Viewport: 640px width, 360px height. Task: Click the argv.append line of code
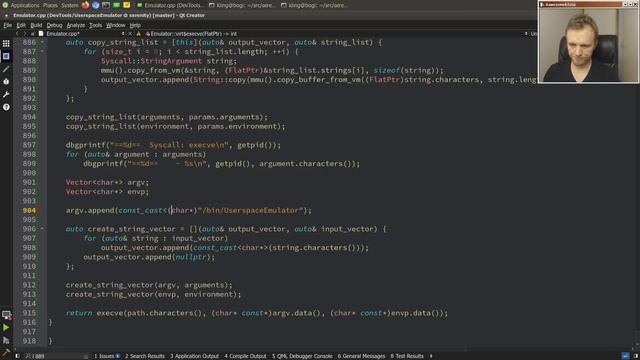[x=188, y=211]
